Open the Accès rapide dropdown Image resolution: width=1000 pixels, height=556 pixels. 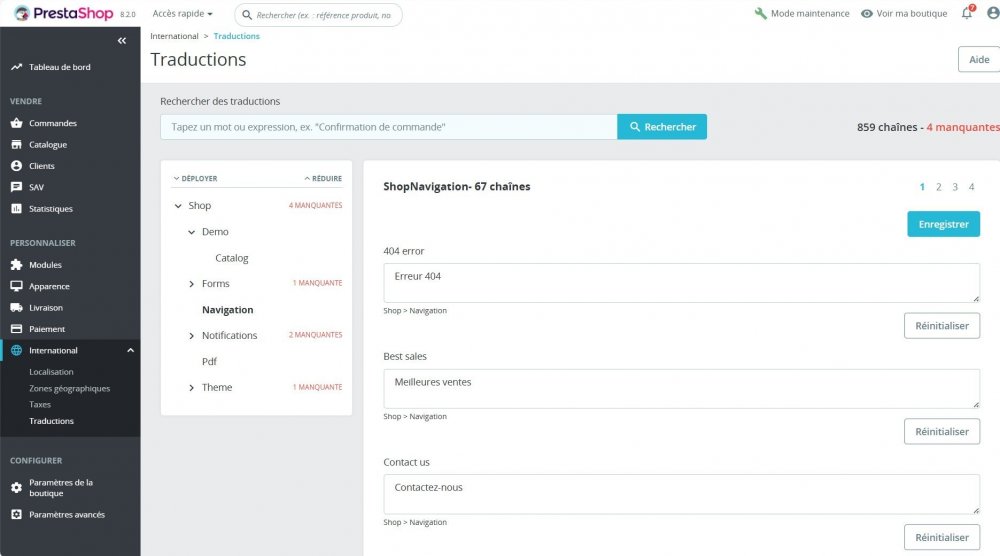click(x=182, y=14)
